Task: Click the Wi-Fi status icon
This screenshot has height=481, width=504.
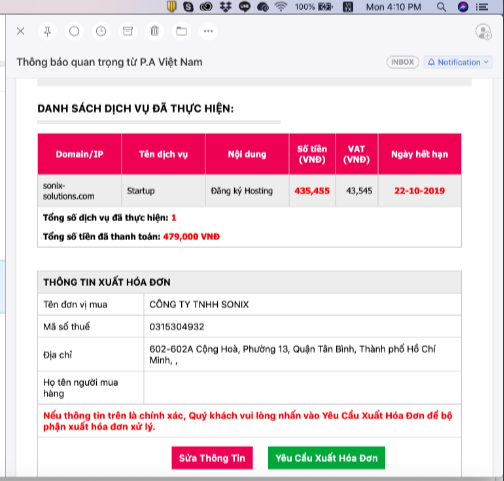Action: [x=281, y=7]
